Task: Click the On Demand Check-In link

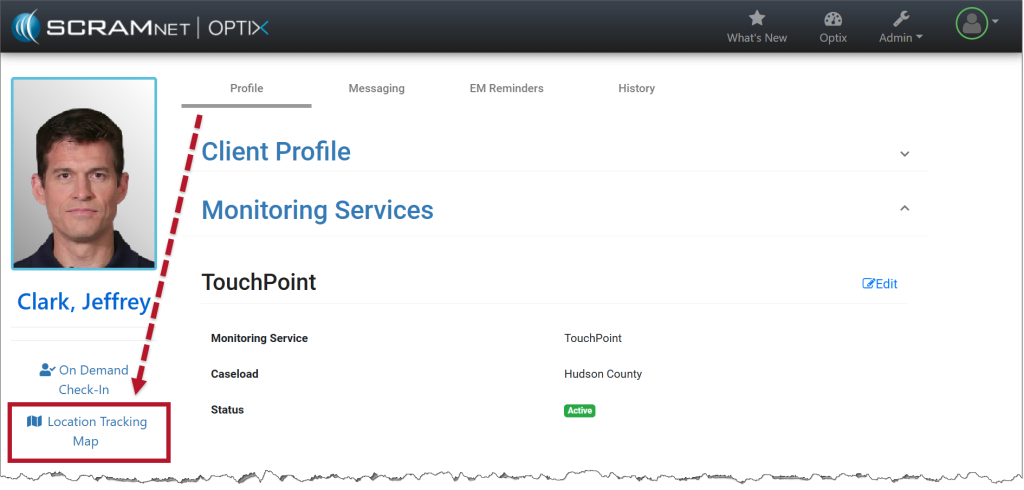Action: click(x=94, y=379)
